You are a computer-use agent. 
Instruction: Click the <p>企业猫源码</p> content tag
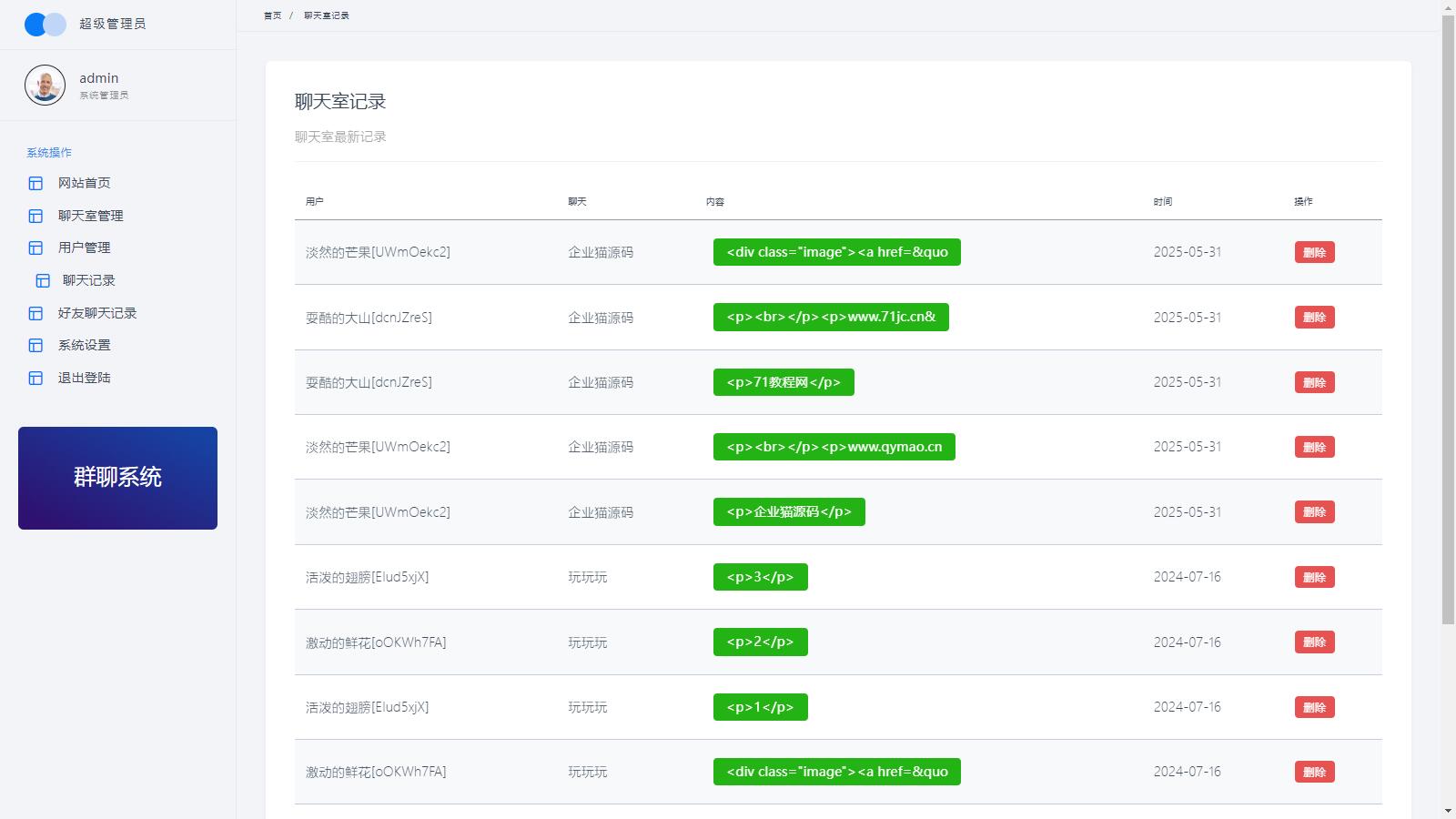(788, 512)
